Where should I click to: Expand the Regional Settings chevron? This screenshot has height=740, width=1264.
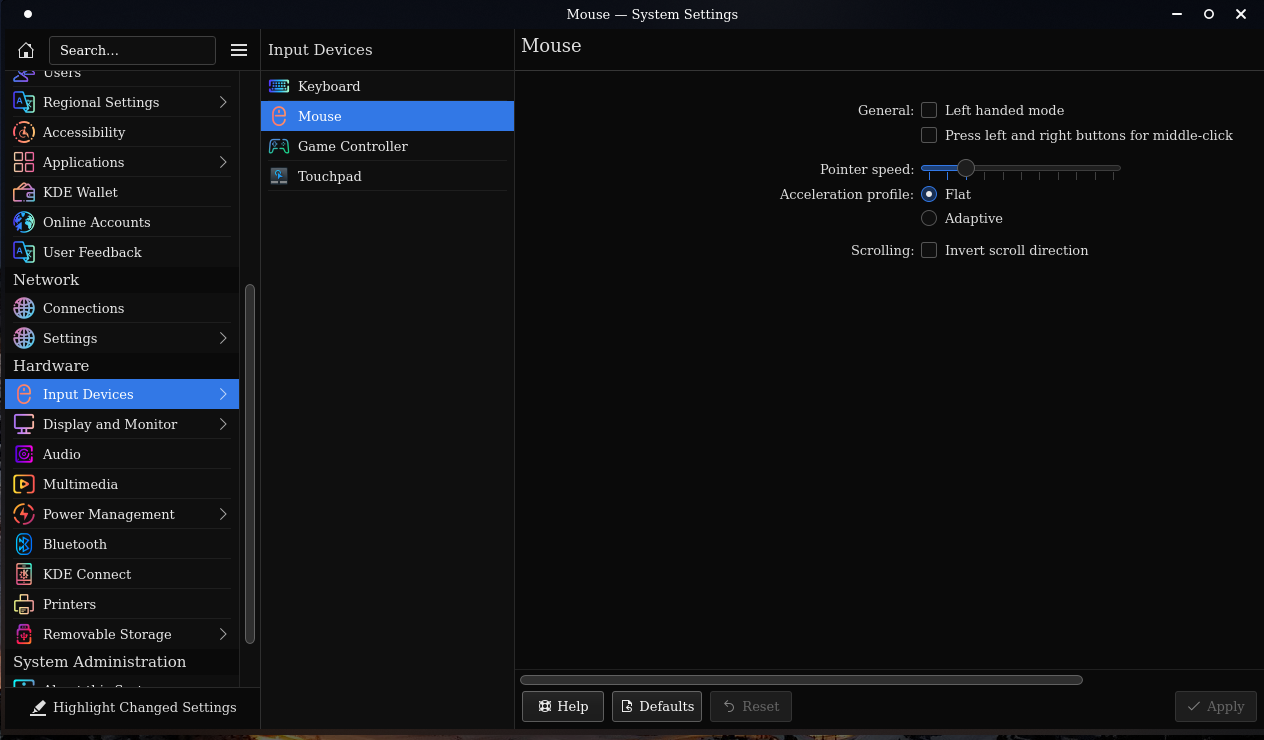(x=223, y=102)
